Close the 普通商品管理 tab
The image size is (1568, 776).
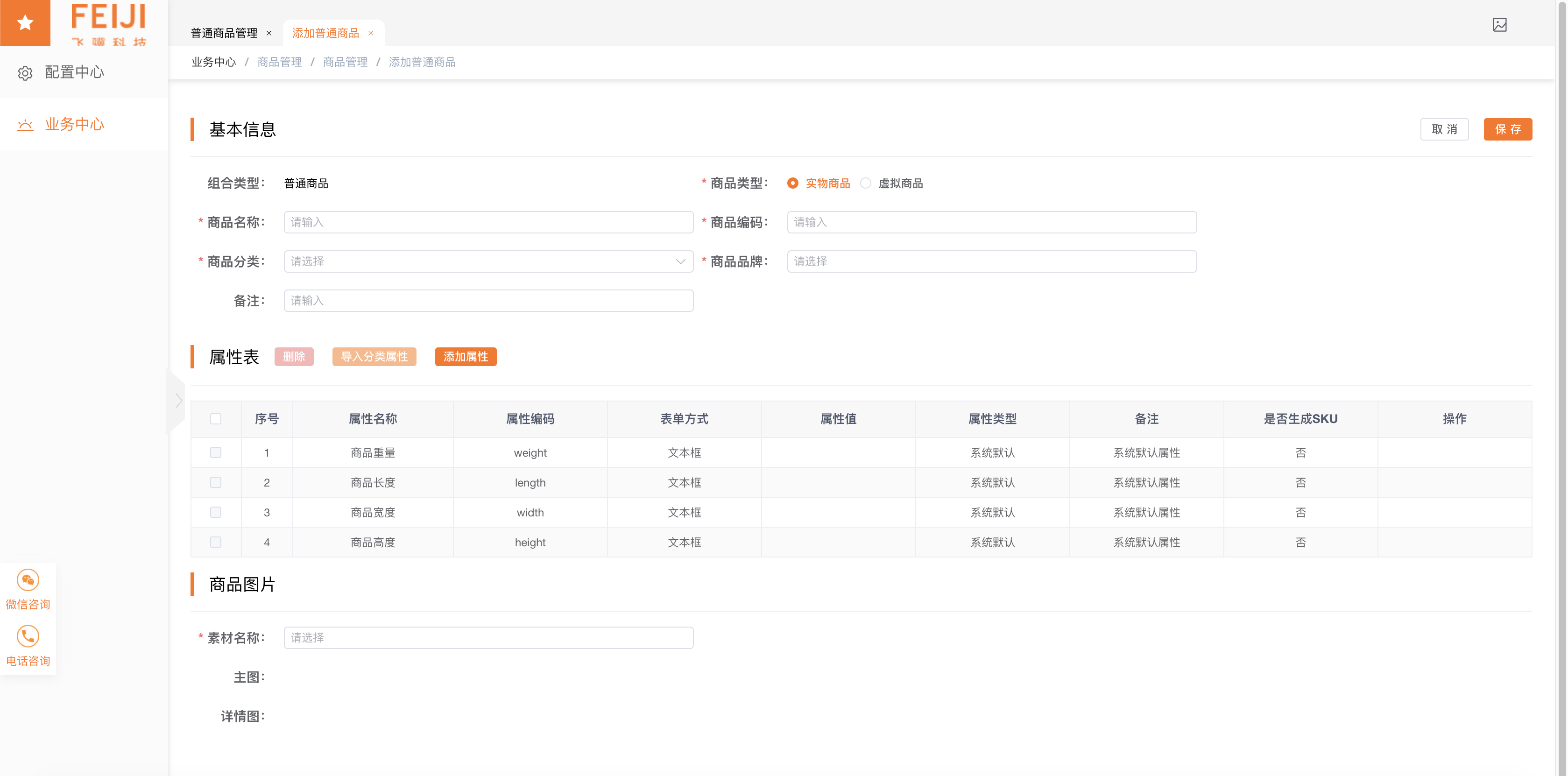pyautogui.click(x=269, y=34)
